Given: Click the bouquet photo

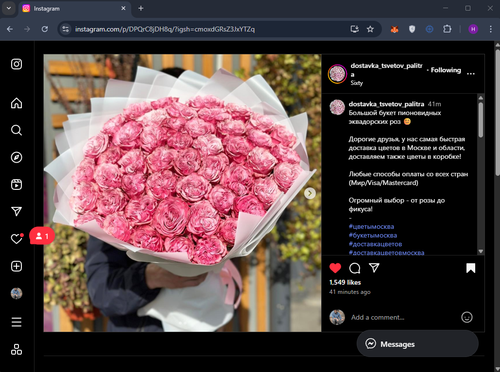Looking at the screenshot, I should (182, 193).
